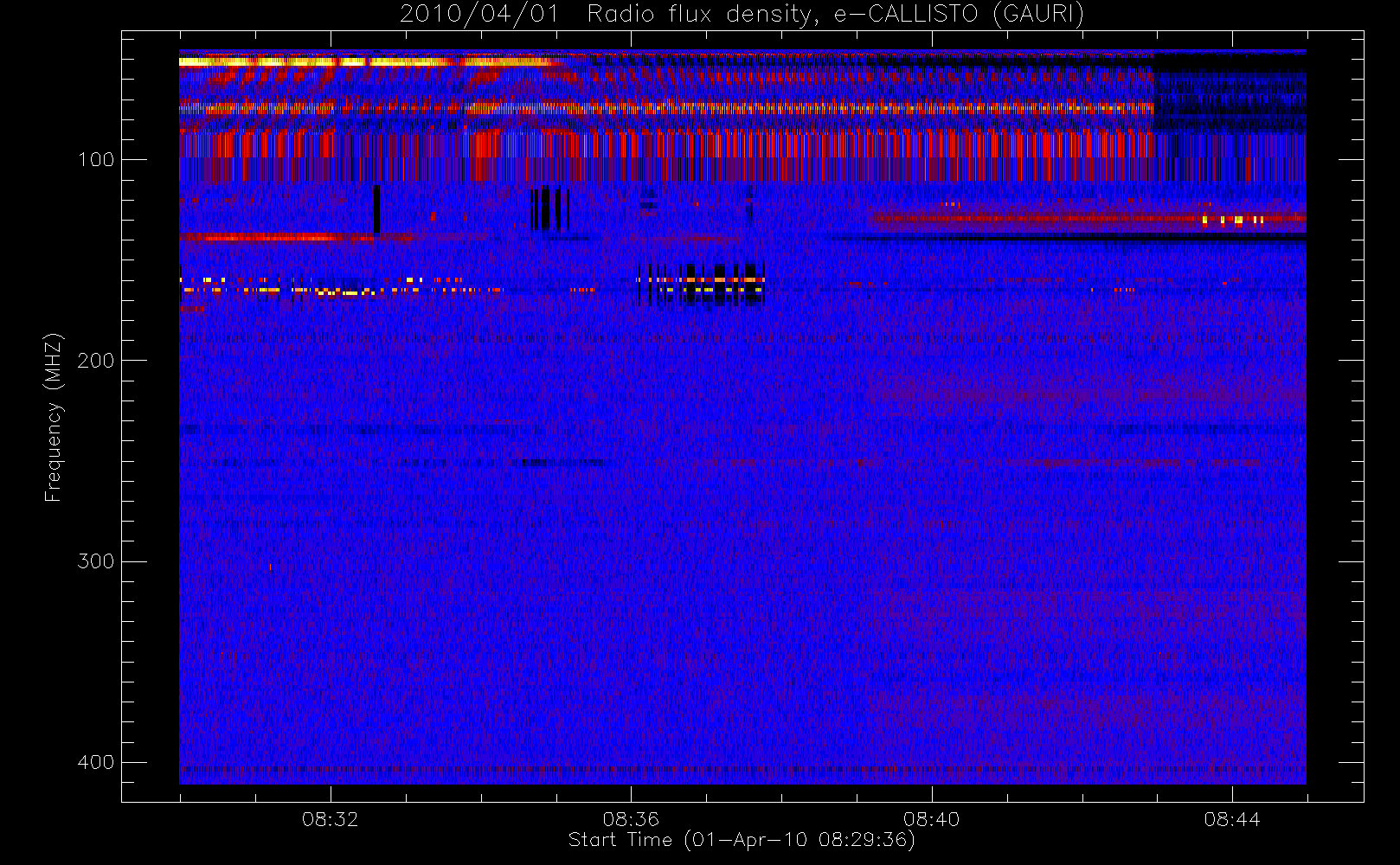
Task: Click the 08:44 time tick label
Action: [x=1232, y=819]
